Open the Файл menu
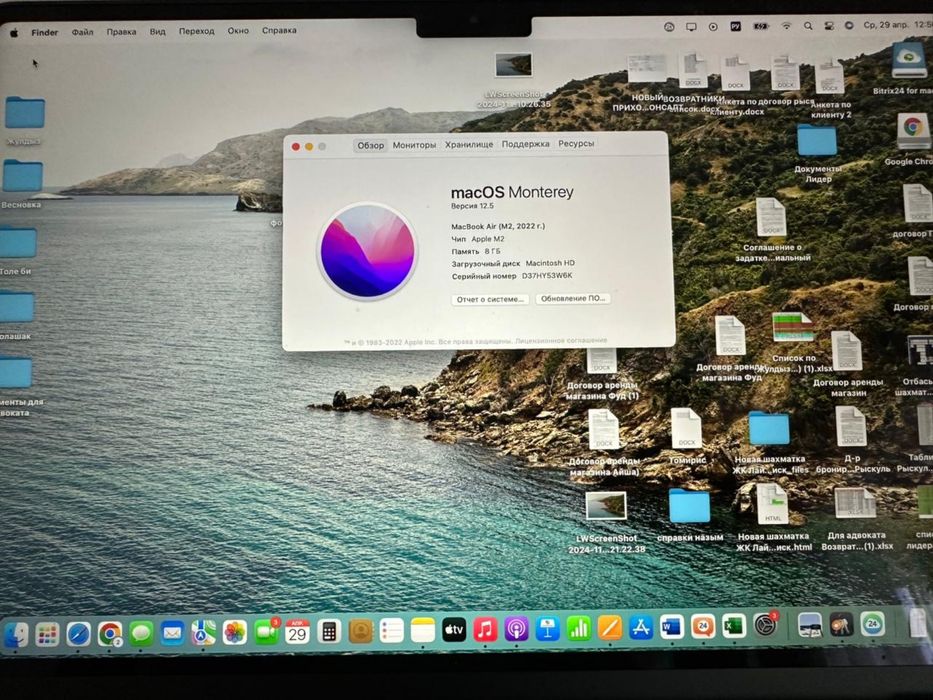The image size is (933, 700). [x=83, y=32]
